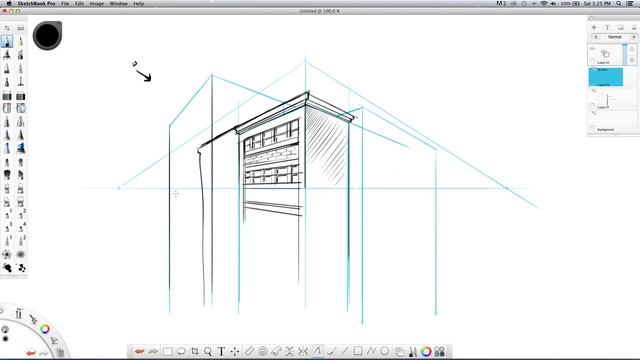Toggle visibility of the blue selected layer

(593, 70)
